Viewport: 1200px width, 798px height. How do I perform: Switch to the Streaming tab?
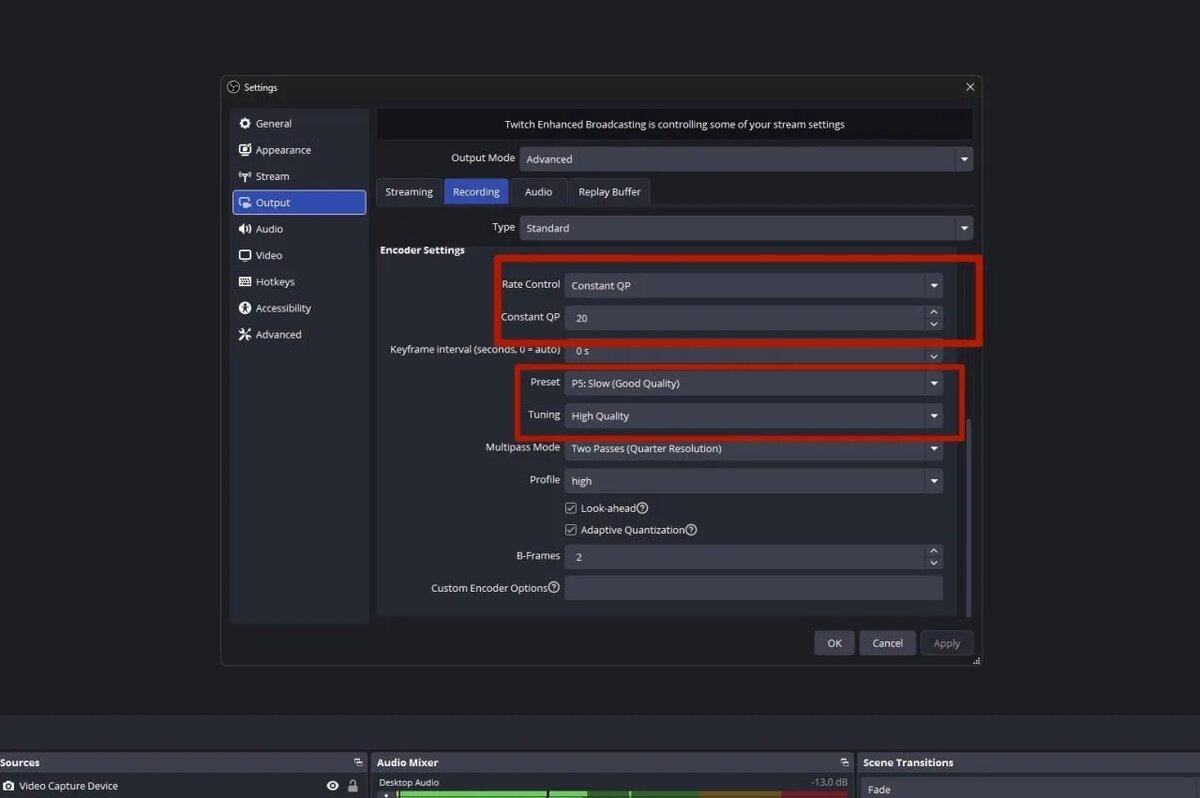coord(409,192)
